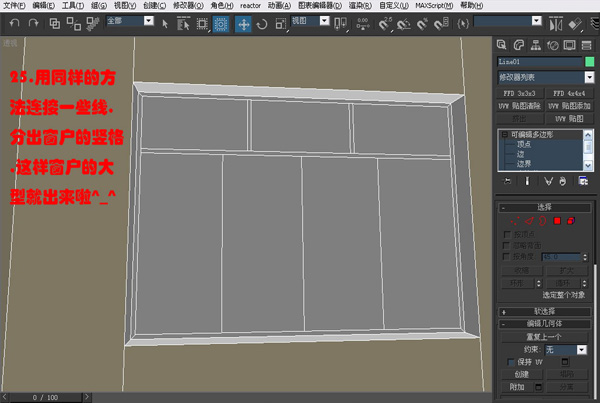This screenshot has height=403, width=600.
Task: Expand the 软选择 rollout
Action: (545, 312)
